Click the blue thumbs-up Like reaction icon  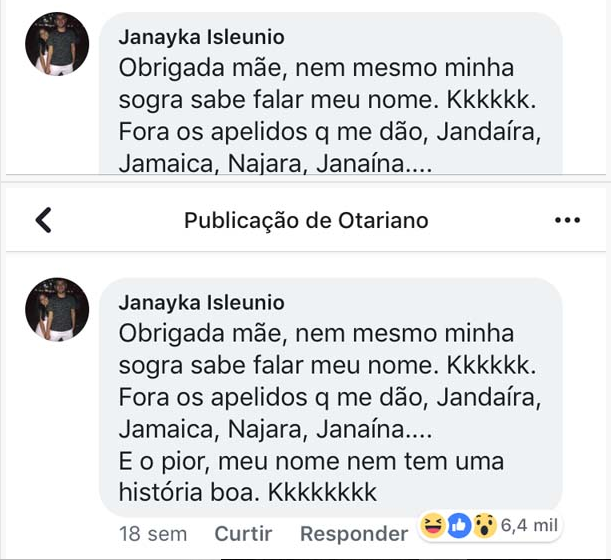(x=459, y=526)
